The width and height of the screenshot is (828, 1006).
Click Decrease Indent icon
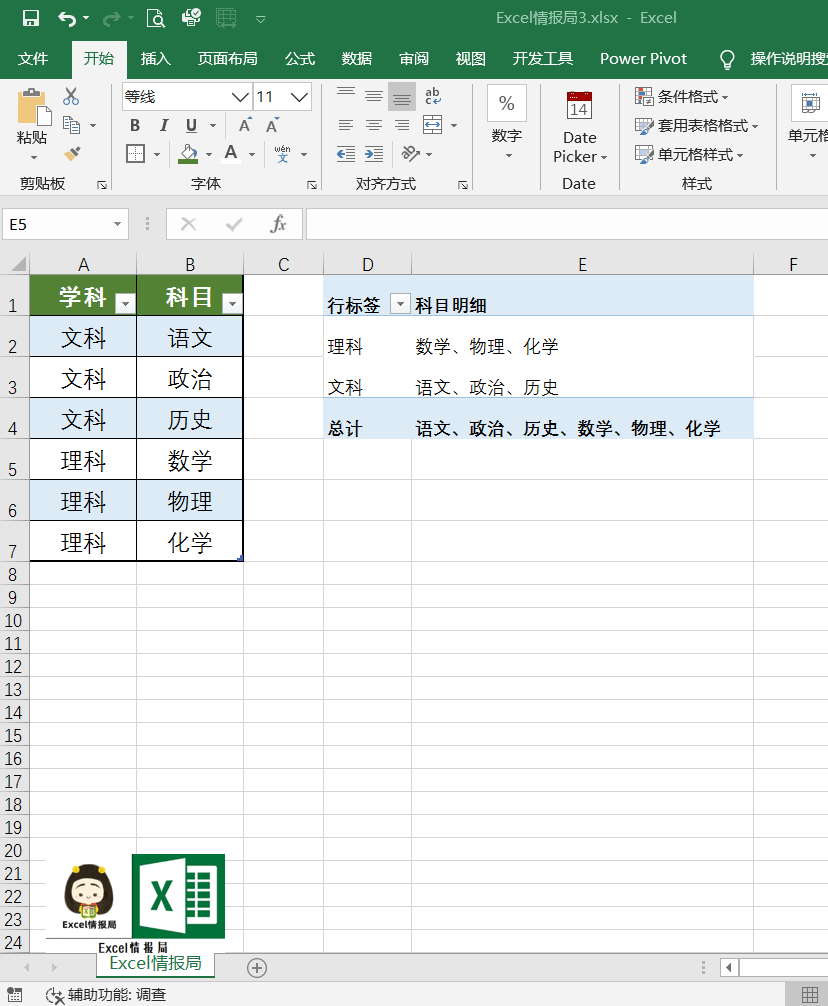[346, 154]
